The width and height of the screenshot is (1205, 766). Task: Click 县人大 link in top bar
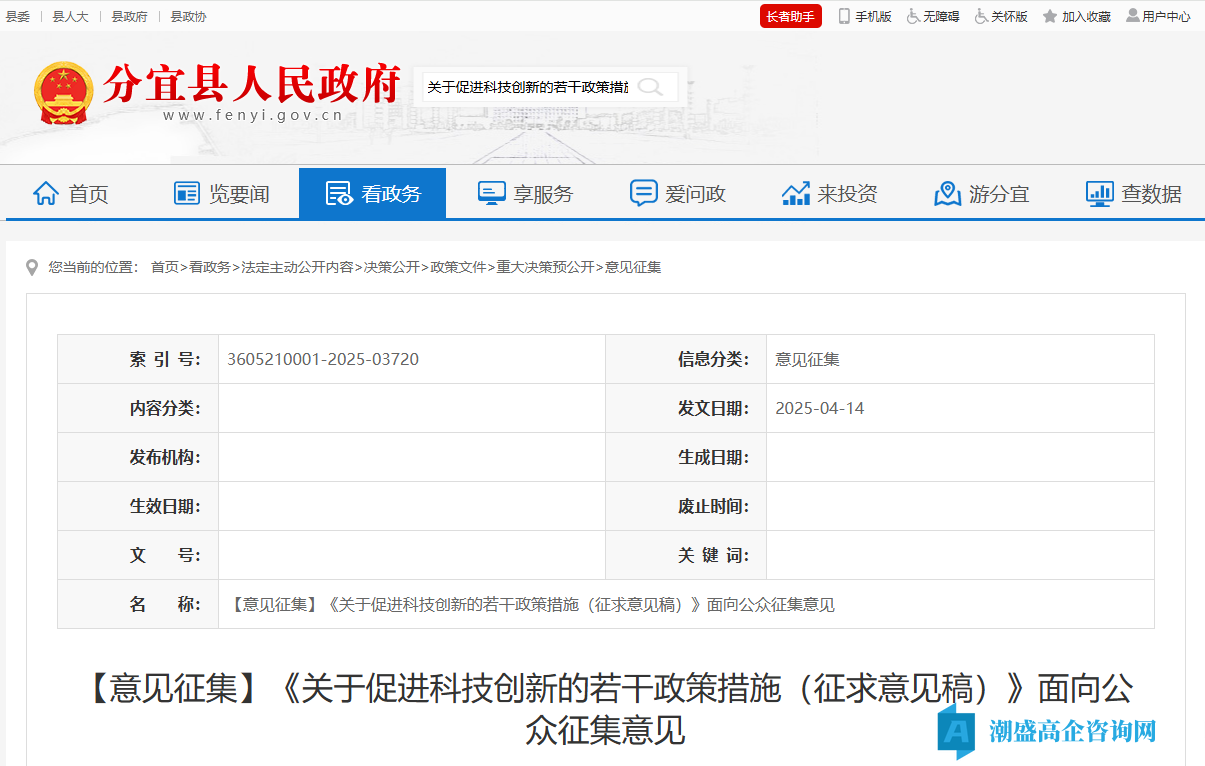pyautogui.click(x=70, y=16)
